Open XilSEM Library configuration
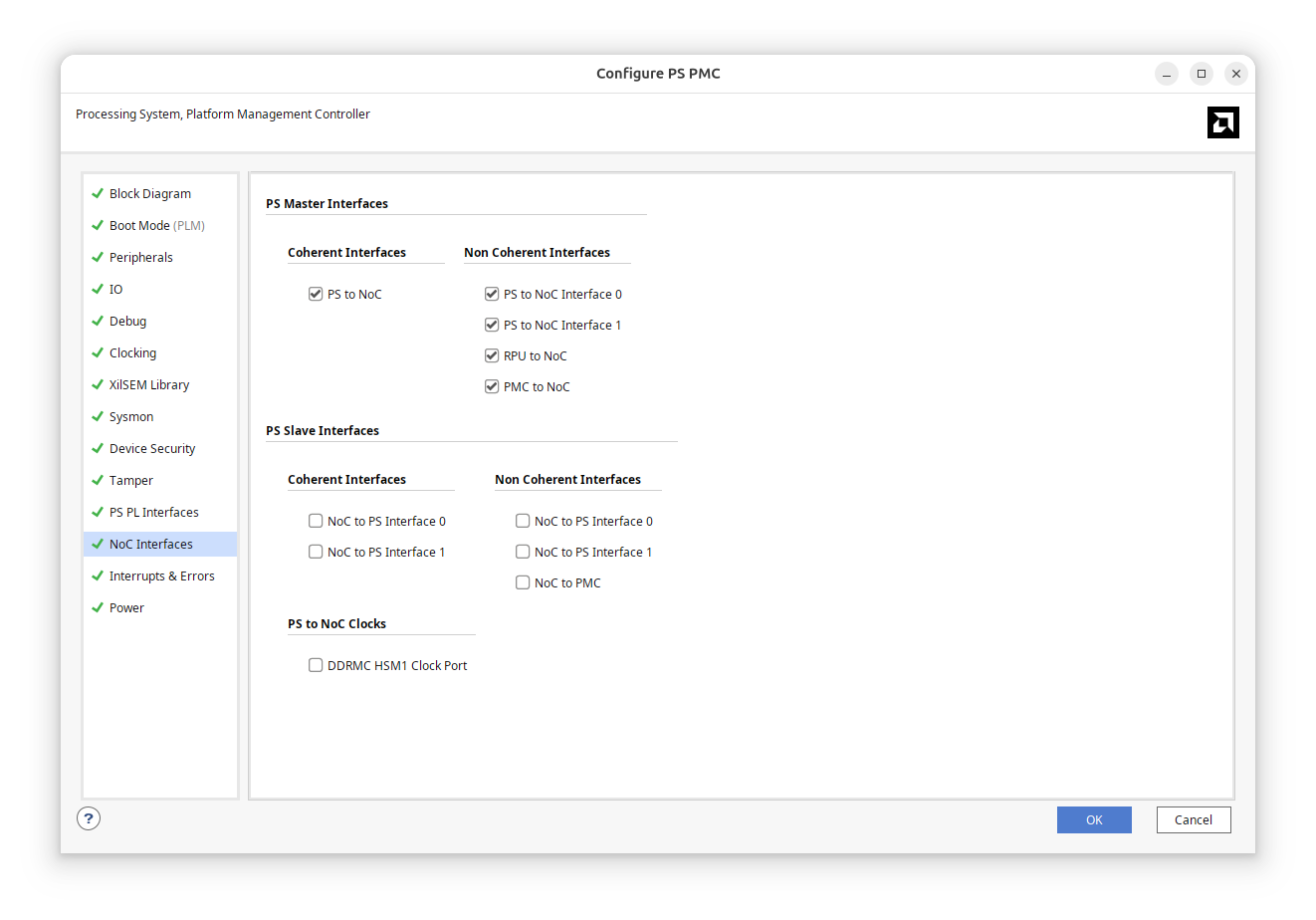 [x=148, y=385]
